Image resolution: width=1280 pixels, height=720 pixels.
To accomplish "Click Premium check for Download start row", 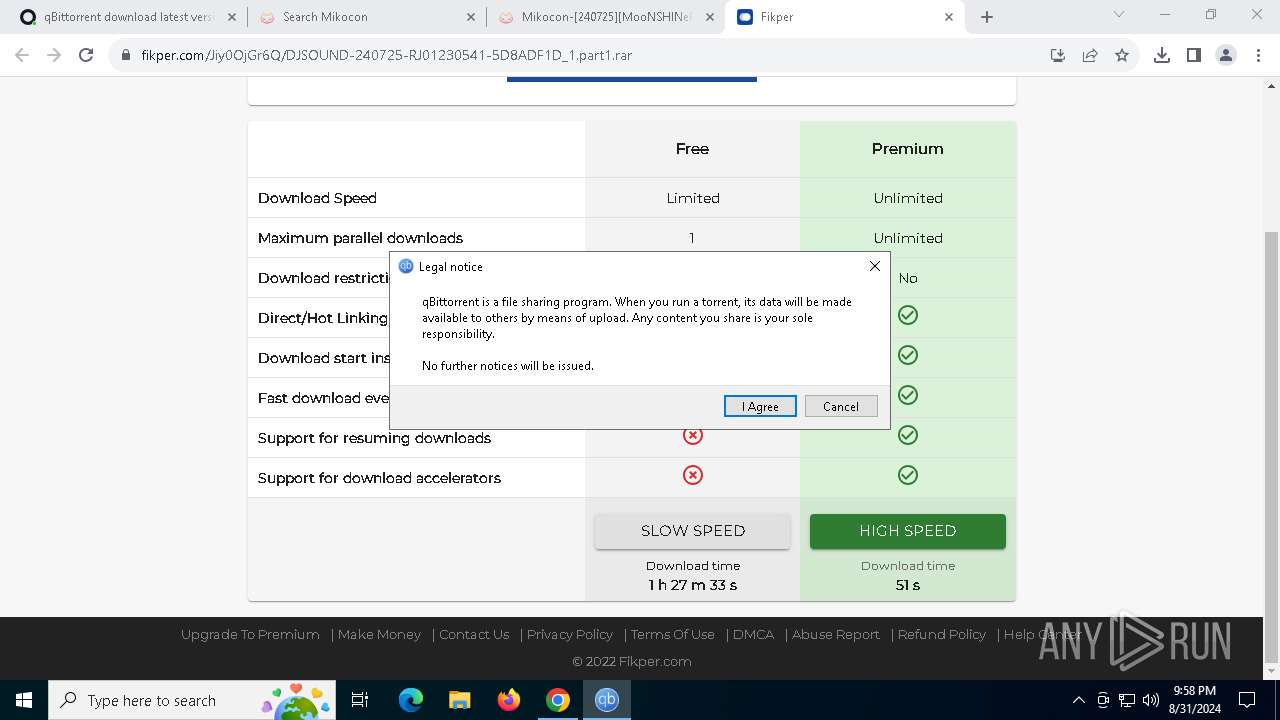I will [x=908, y=355].
